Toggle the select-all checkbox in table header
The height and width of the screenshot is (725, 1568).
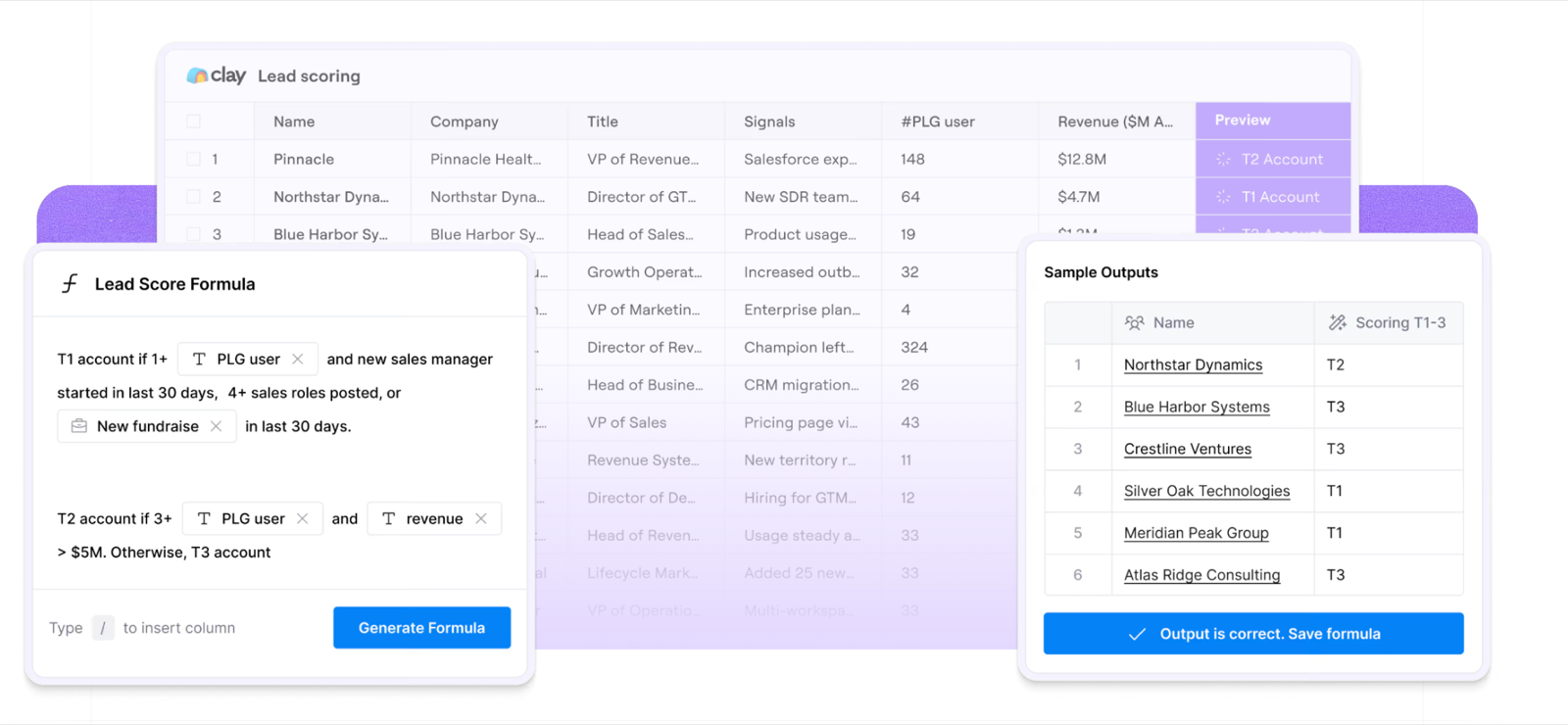(x=193, y=121)
